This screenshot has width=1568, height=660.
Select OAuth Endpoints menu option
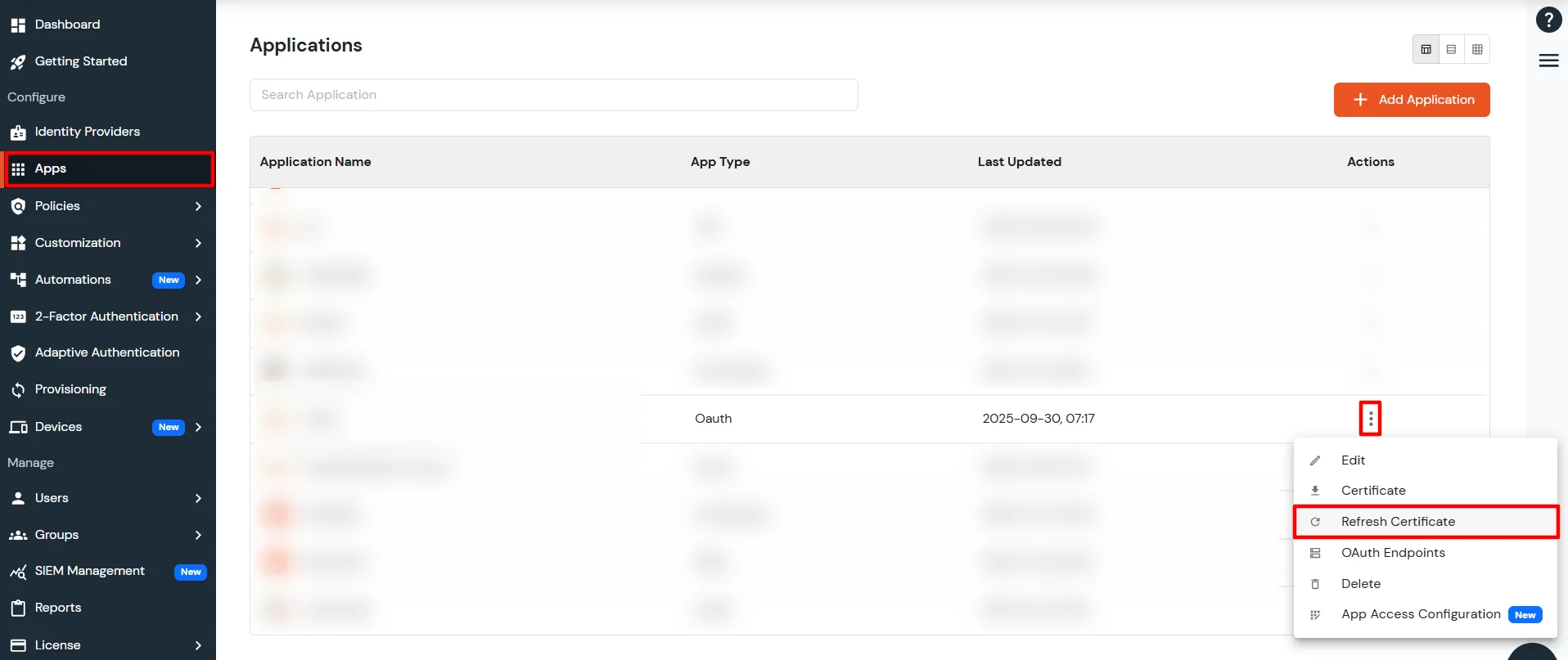(x=1426, y=553)
